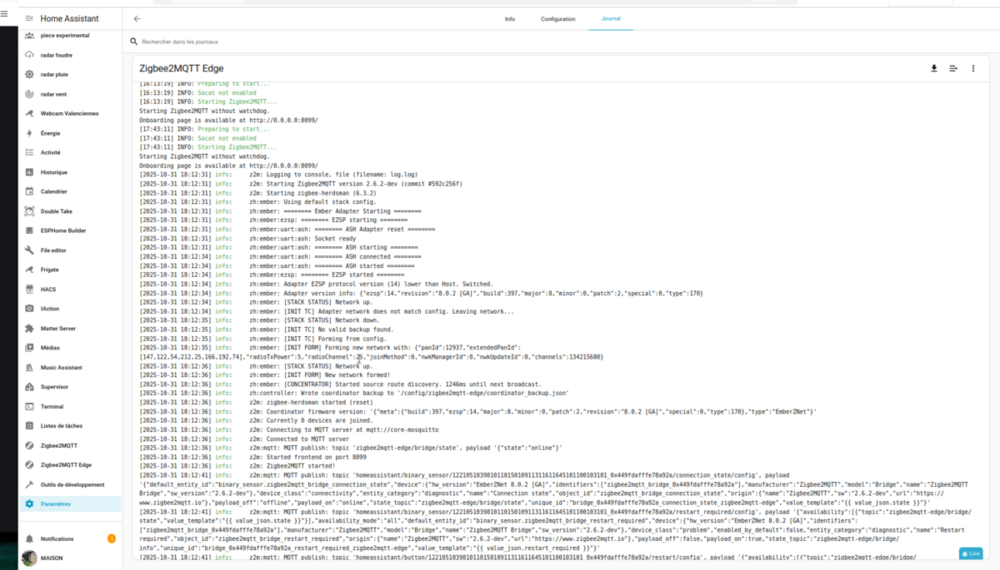1000x570 pixels.
Task: Open radar foudre icon
Action: coord(29,55)
